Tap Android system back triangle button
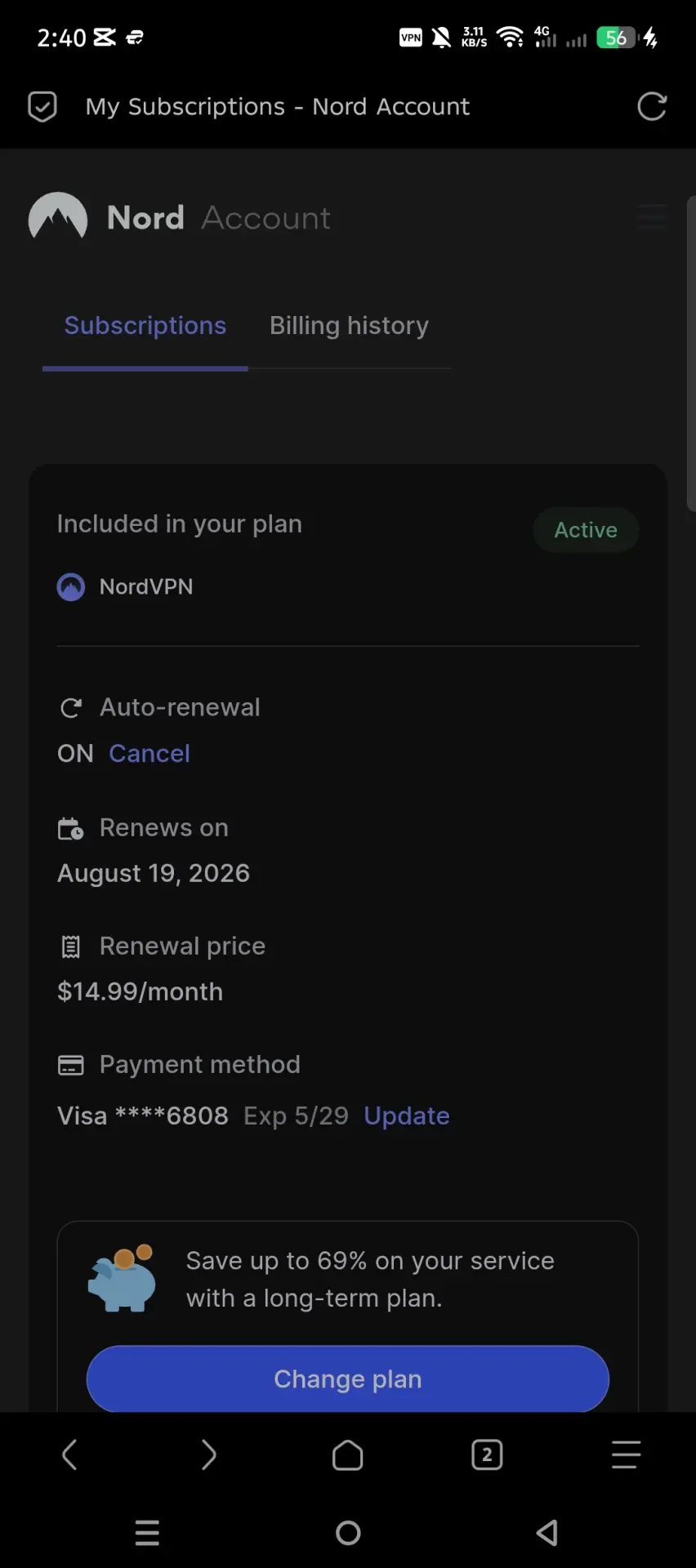696x1568 pixels. [547, 1533]
